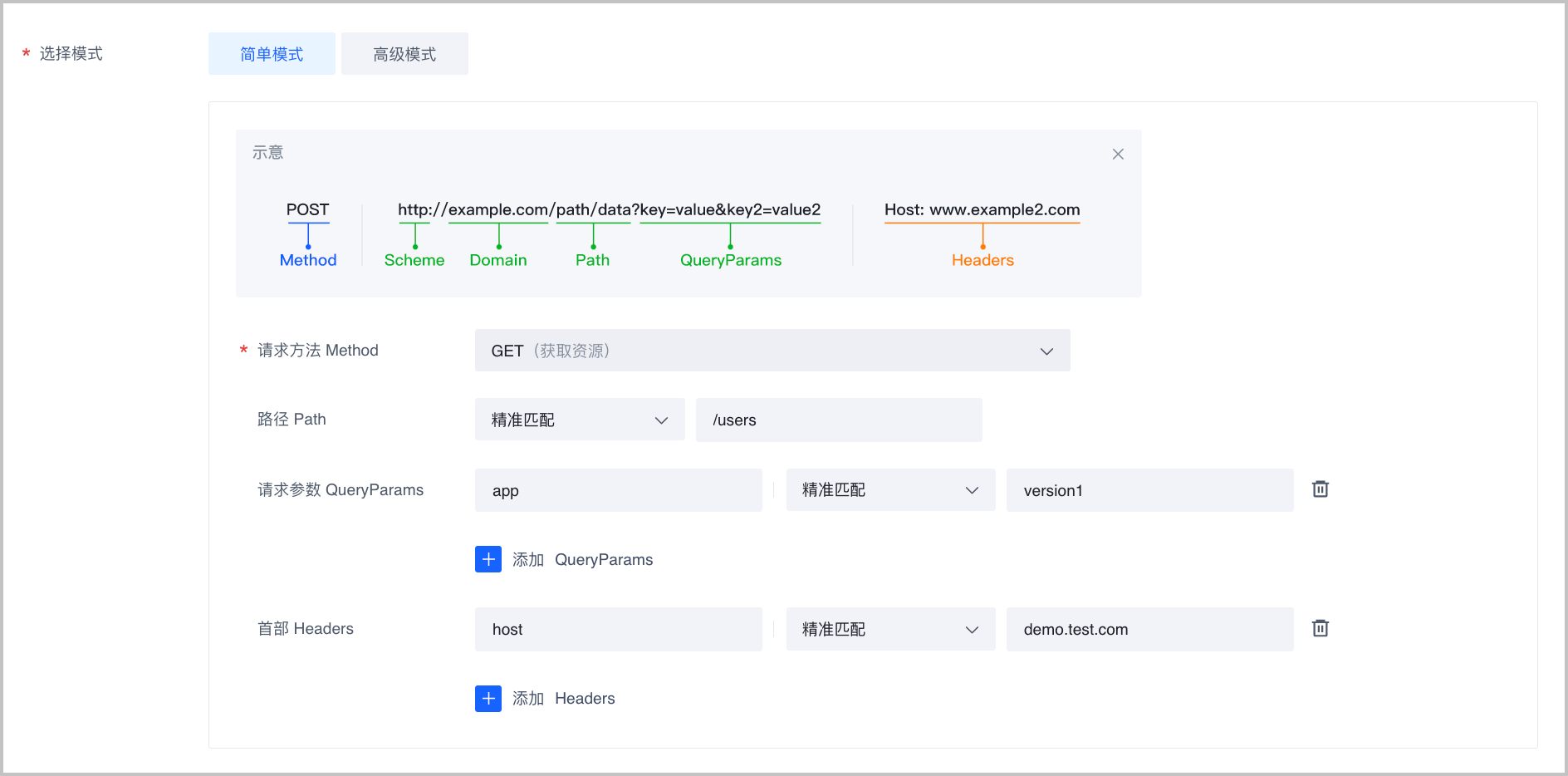The height and width of the screenshot is (776, 1568).
Task: Expand the Path match type dropdown
Action: pos(579,420)
